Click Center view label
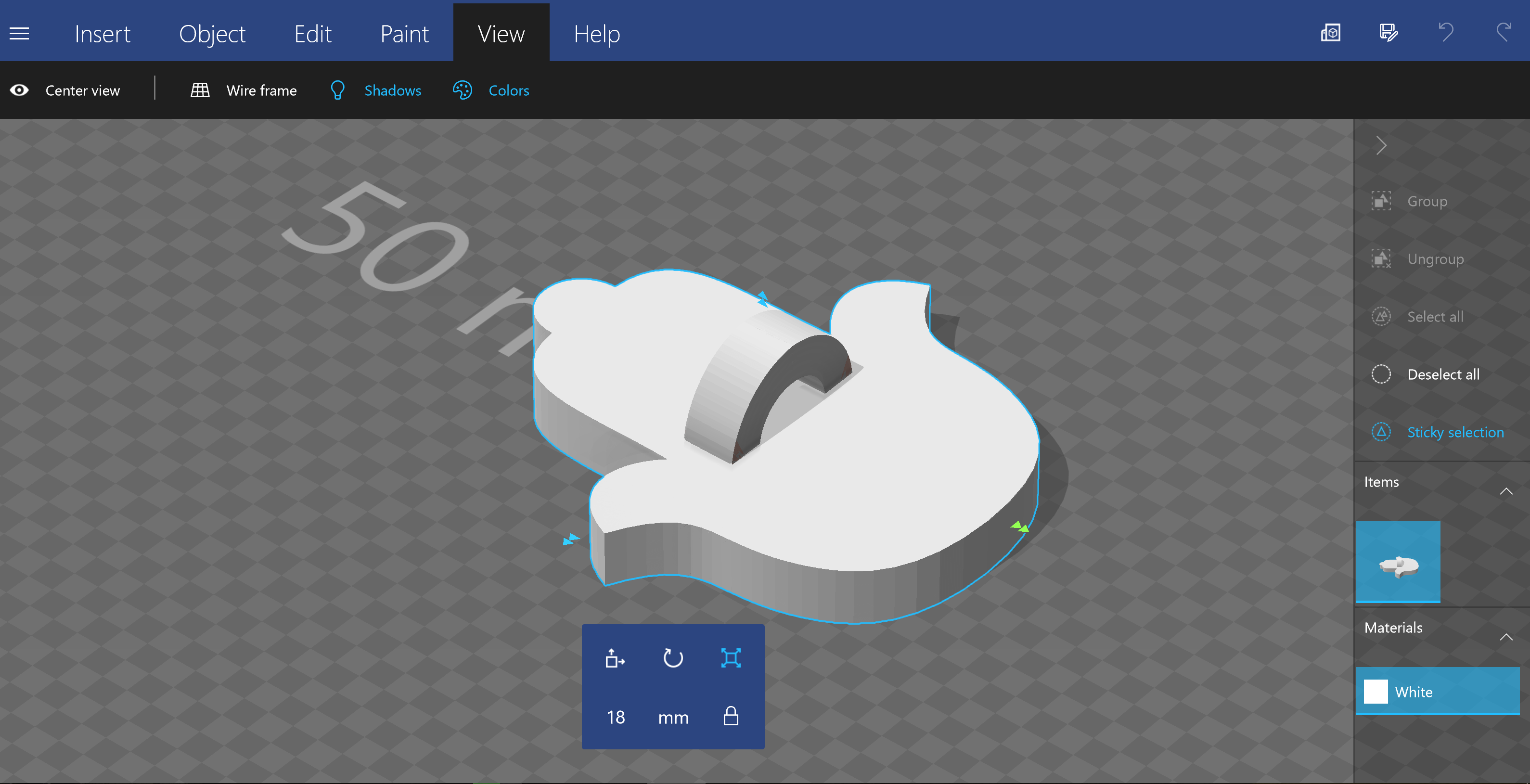This screenshot has width=1530, height=784. coord(83,90)
